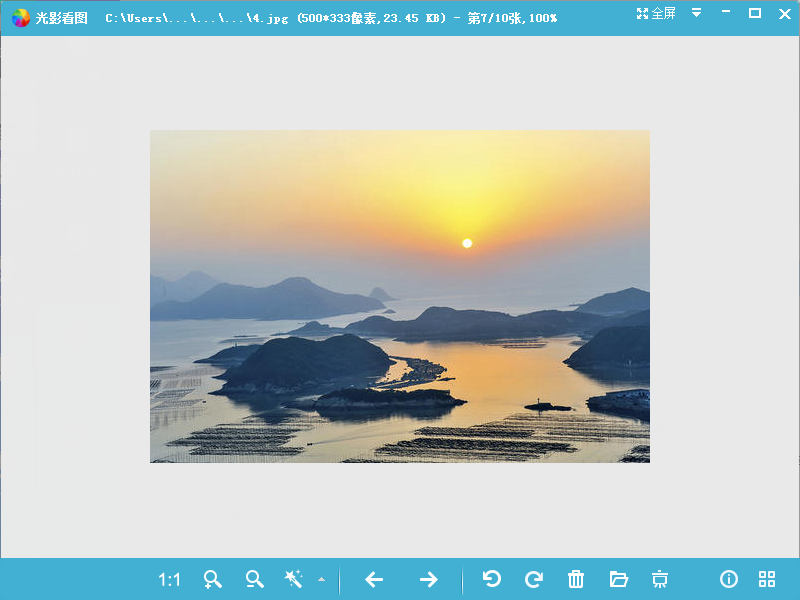
Task: Rotate the image counterclockwise
Action: (x=492, y=579)
